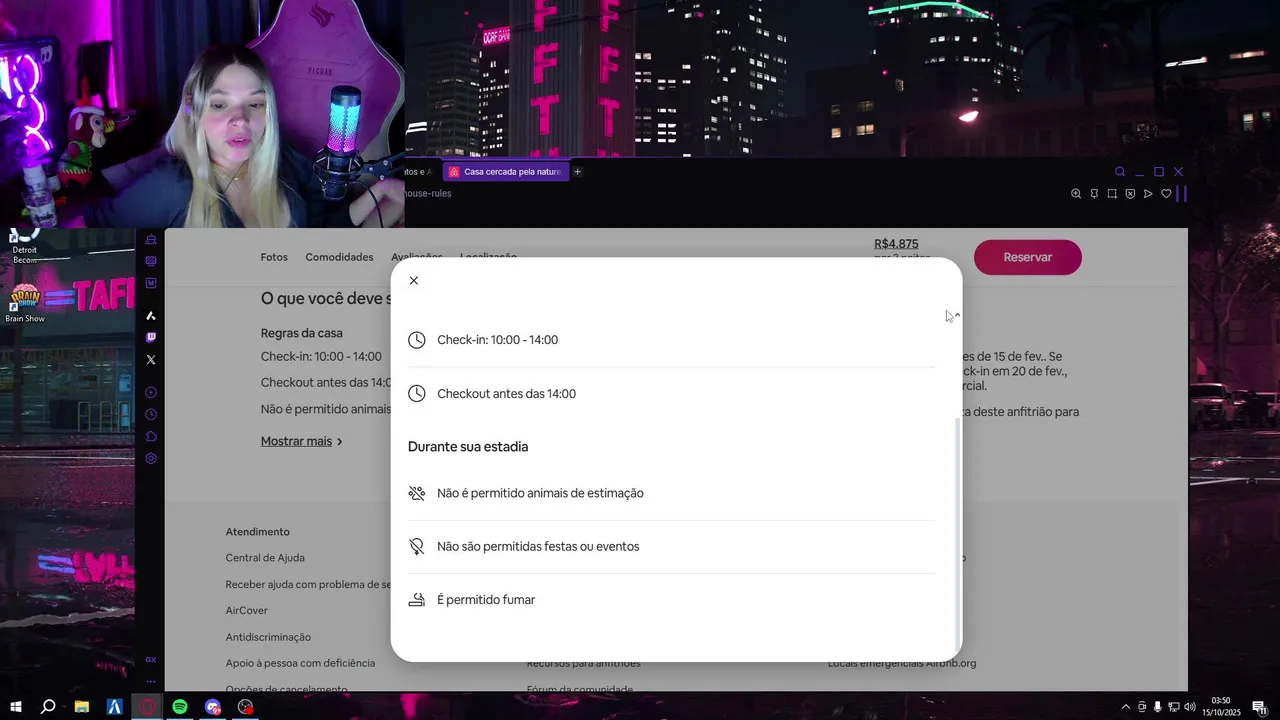The image size is (1280, 720).
Task: Bookmark page with the heart icon
Action: [1166, 194]
